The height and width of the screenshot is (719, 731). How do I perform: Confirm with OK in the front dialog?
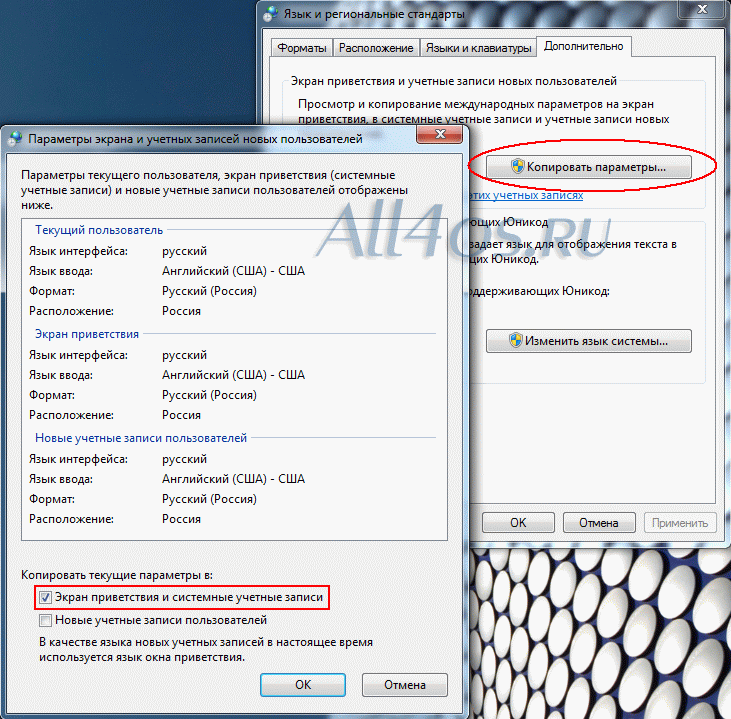[303, 684]
